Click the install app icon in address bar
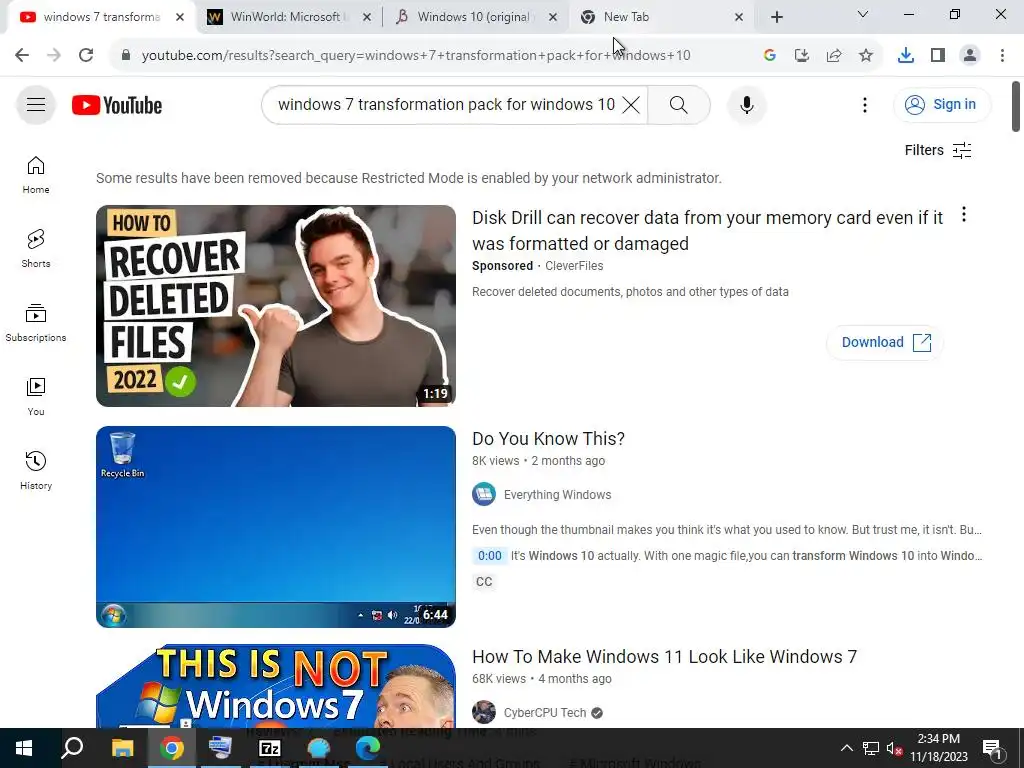1024x768 pixels. [x=801, y=55]
